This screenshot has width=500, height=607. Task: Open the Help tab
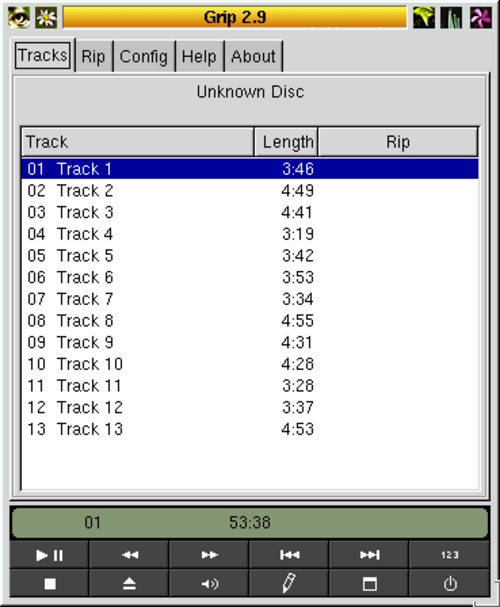199,57
